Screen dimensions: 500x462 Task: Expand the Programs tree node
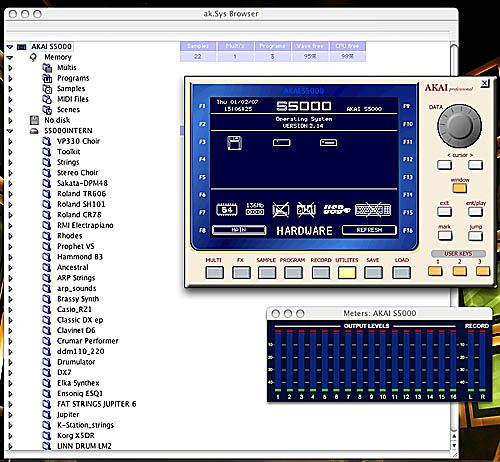point(10,79)
